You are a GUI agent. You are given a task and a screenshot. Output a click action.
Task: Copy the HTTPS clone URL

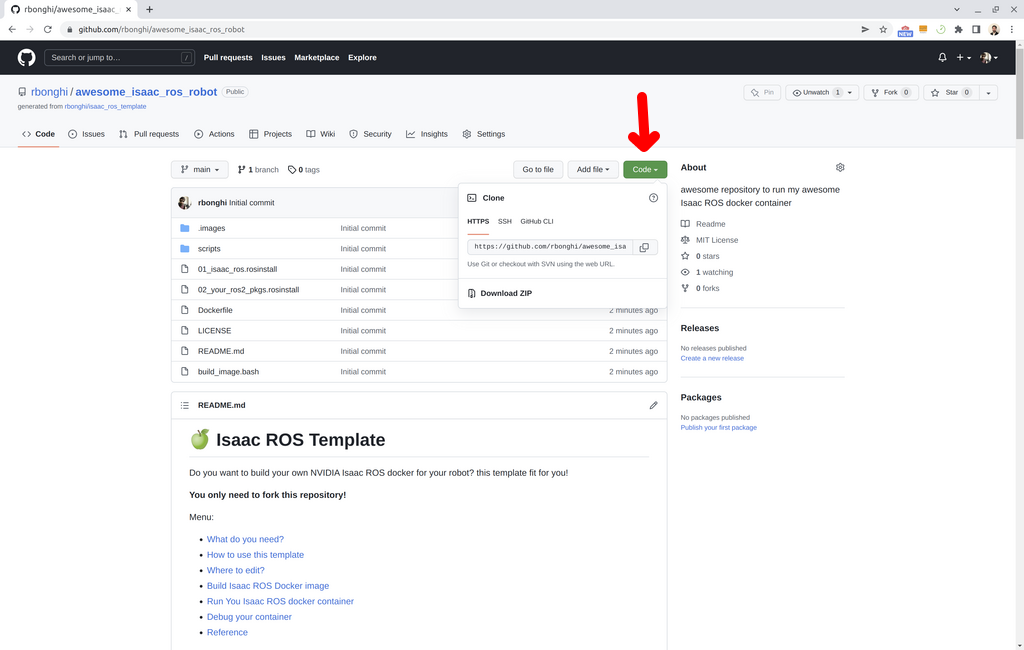pos(644,247)
